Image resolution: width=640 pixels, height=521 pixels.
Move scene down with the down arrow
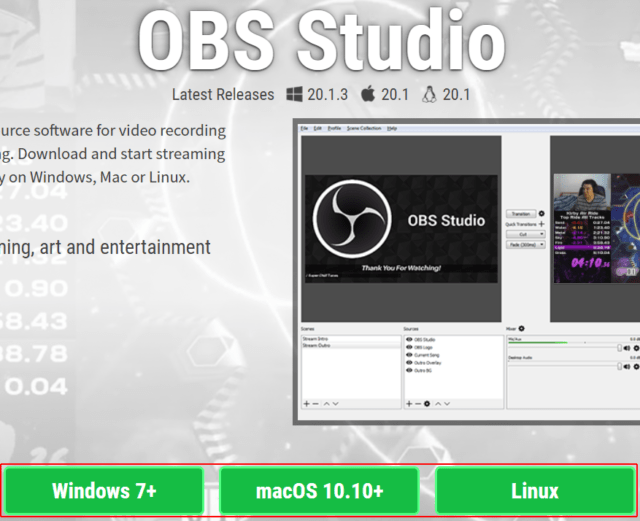pyautogui.click(x=336, y=404)
